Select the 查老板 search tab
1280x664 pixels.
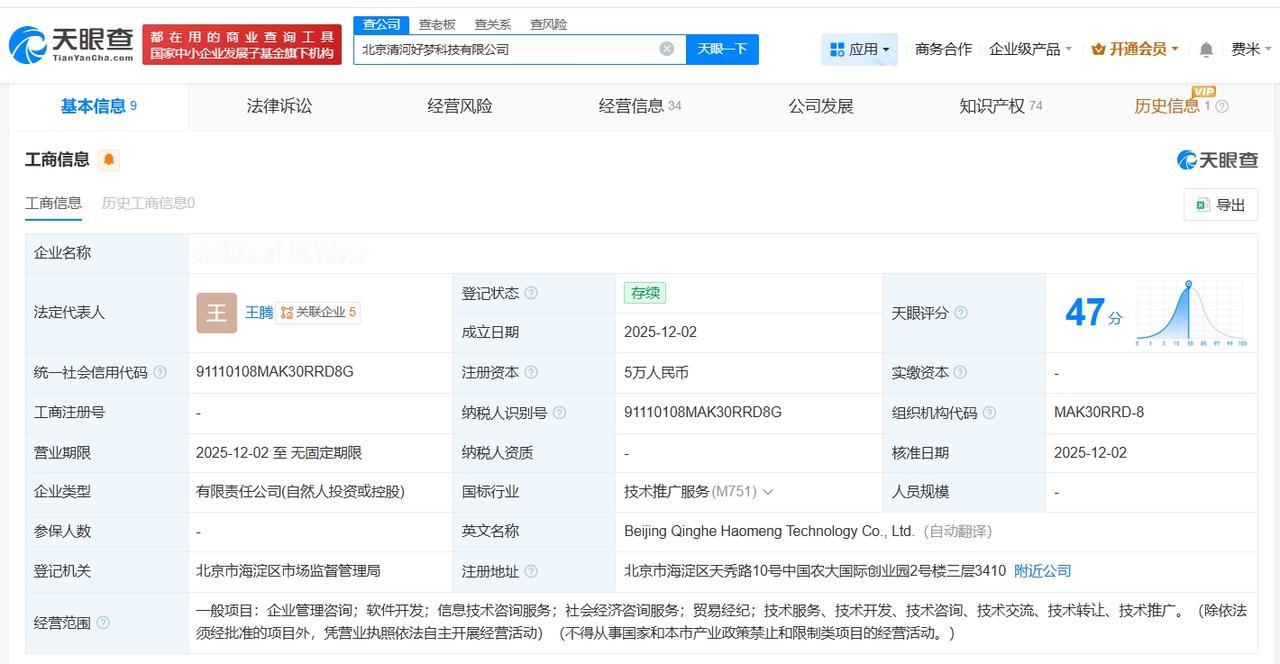(437, 24)
